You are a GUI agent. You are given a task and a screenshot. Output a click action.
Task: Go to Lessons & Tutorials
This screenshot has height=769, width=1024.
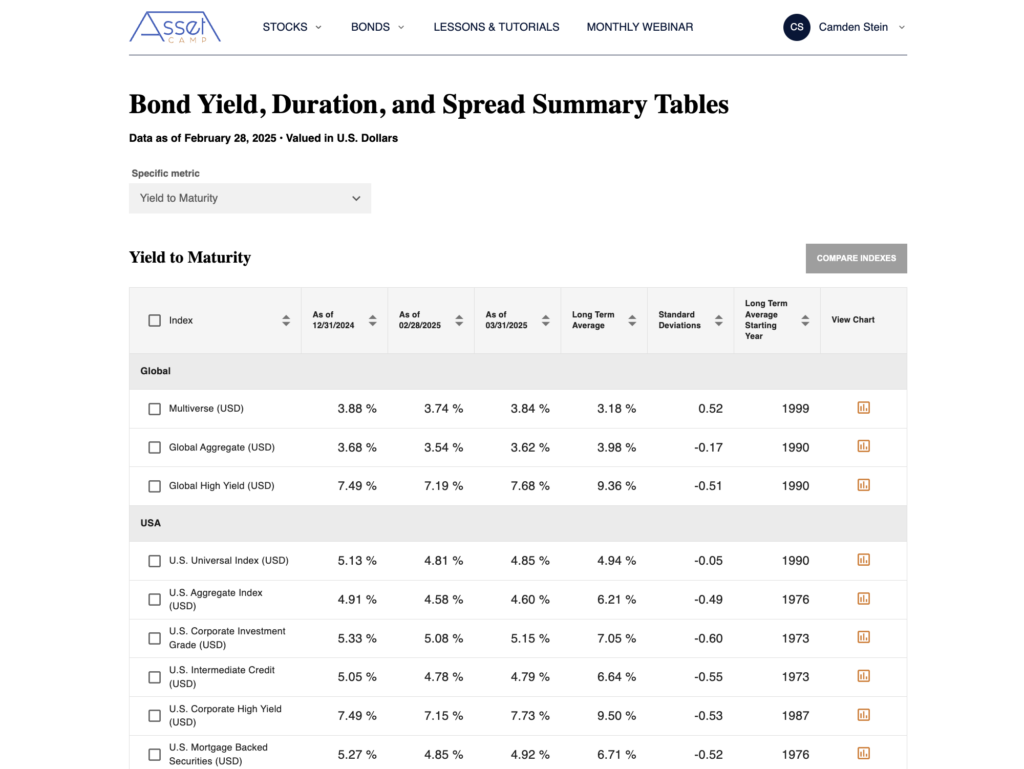click(x=496, y=27)
